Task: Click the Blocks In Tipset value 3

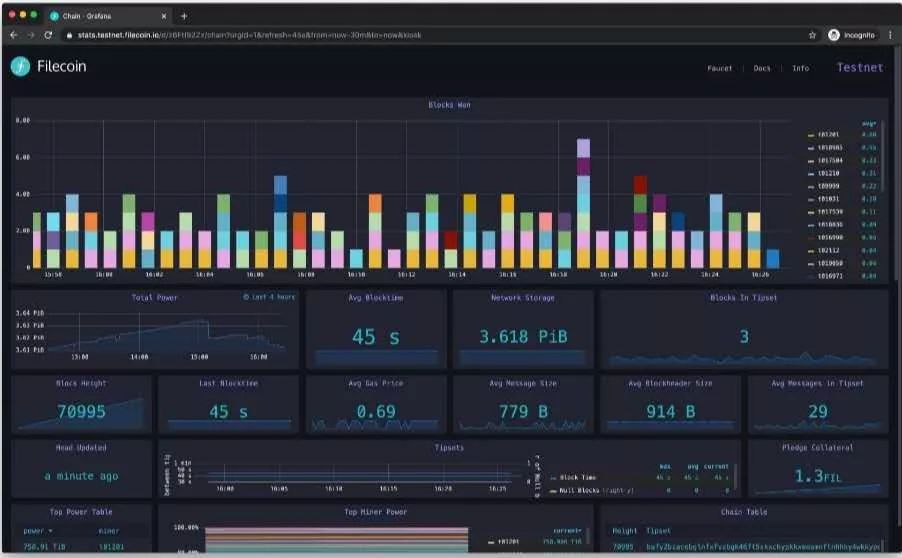Action: click(744, 337)
